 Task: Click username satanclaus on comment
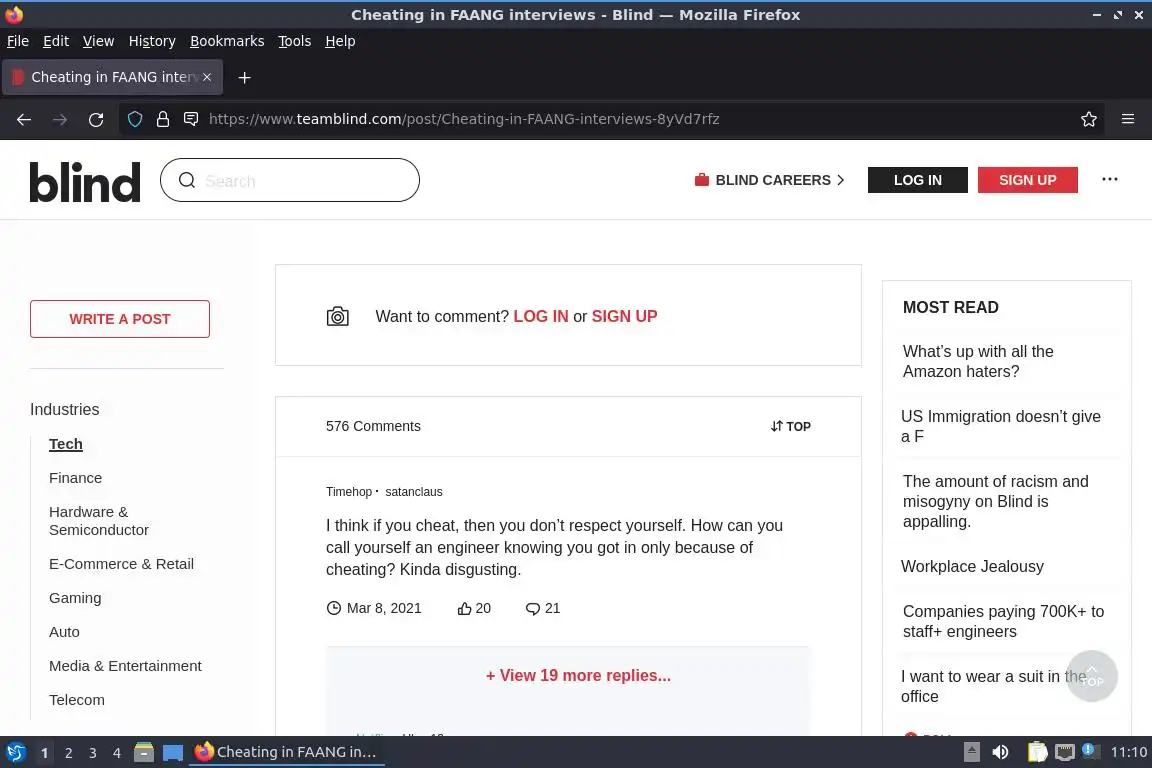point(414,492)
